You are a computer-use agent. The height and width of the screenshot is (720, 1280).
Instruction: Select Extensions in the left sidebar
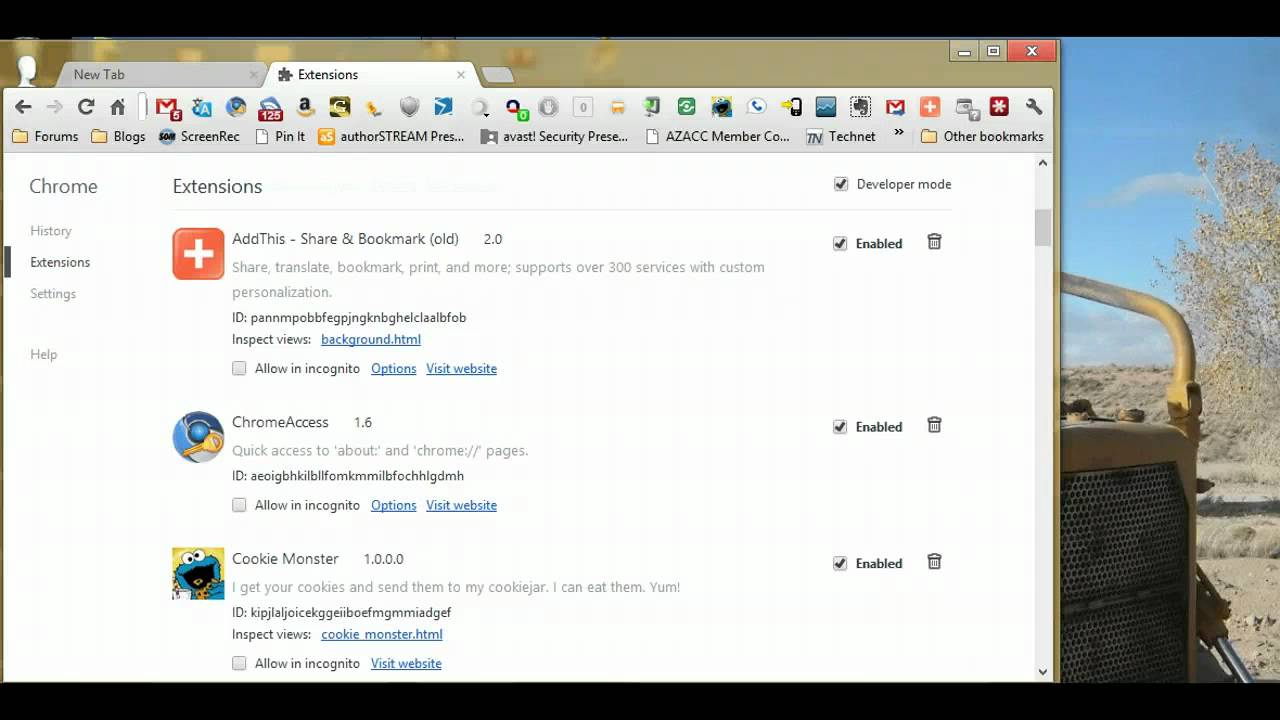point(60,262)
